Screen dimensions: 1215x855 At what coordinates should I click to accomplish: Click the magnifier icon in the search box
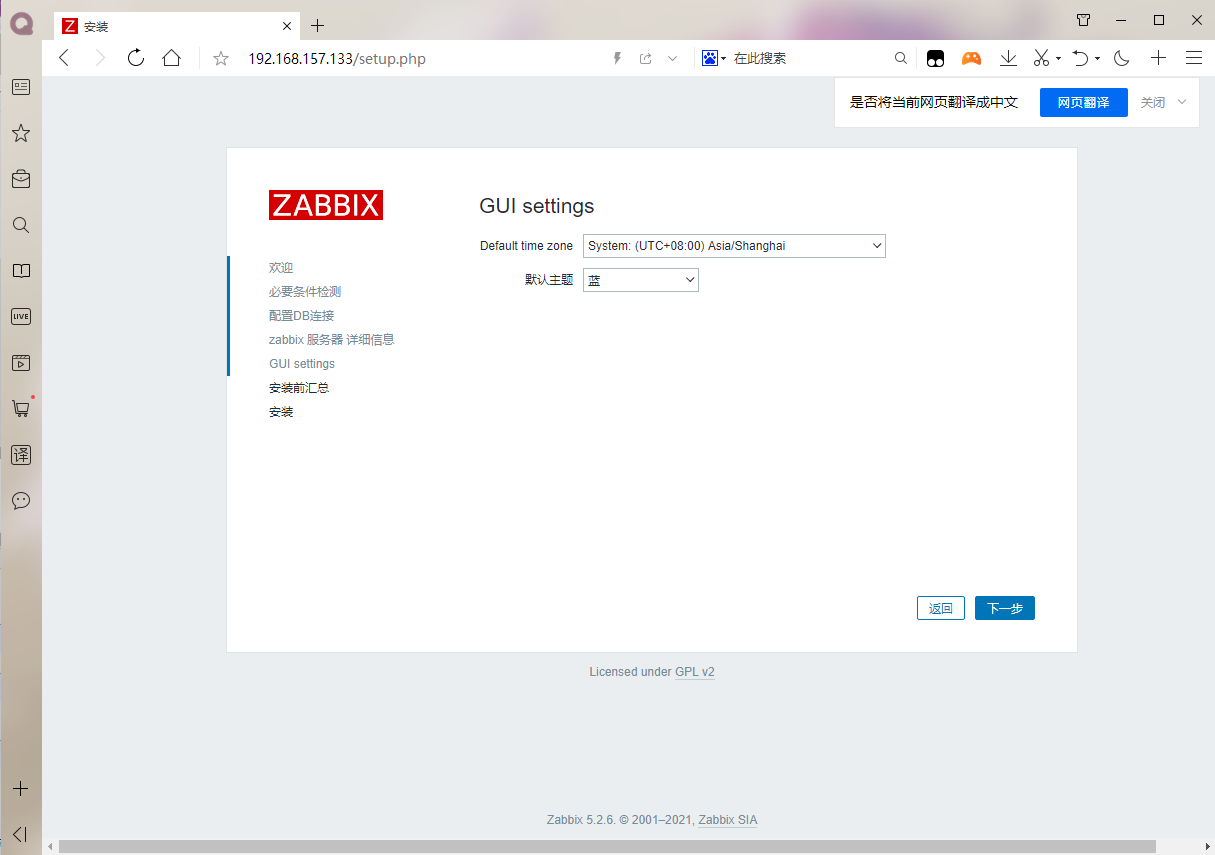(x=900, y=58)
